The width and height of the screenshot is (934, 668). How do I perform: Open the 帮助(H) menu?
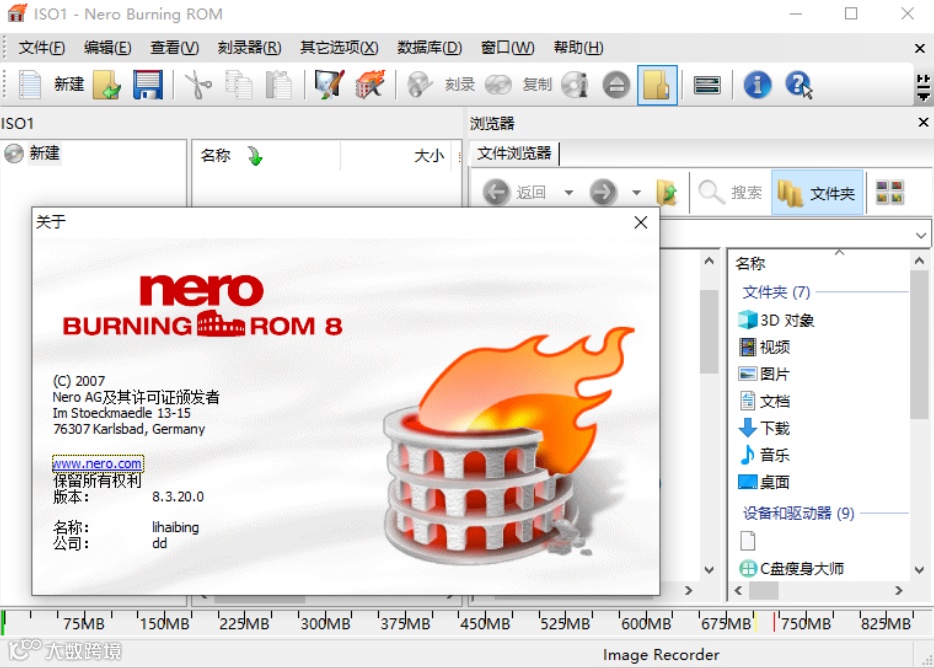(578, 48)
